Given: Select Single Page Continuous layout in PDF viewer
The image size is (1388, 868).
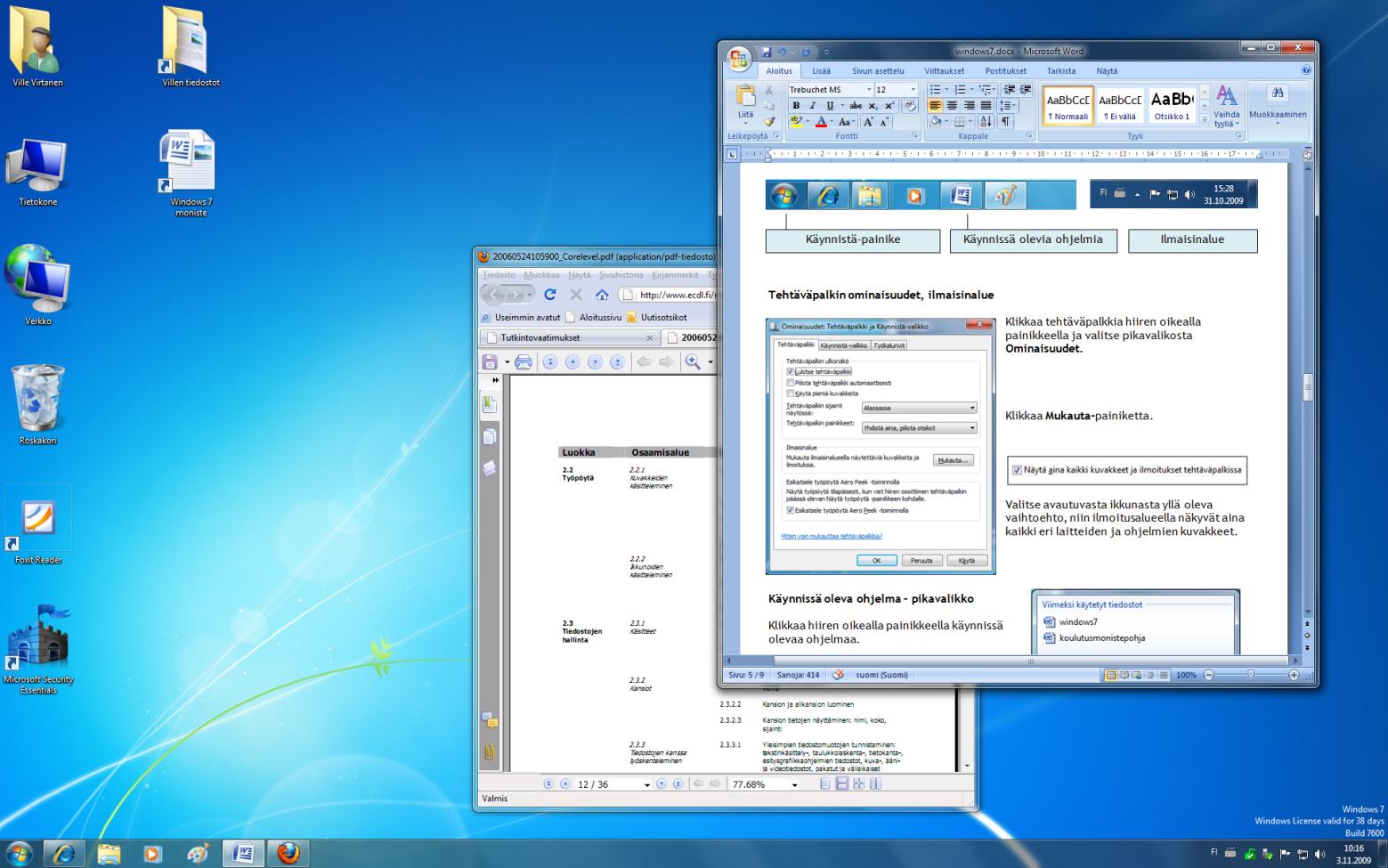Looking at the screenshot, I should (x=842, y=784).
